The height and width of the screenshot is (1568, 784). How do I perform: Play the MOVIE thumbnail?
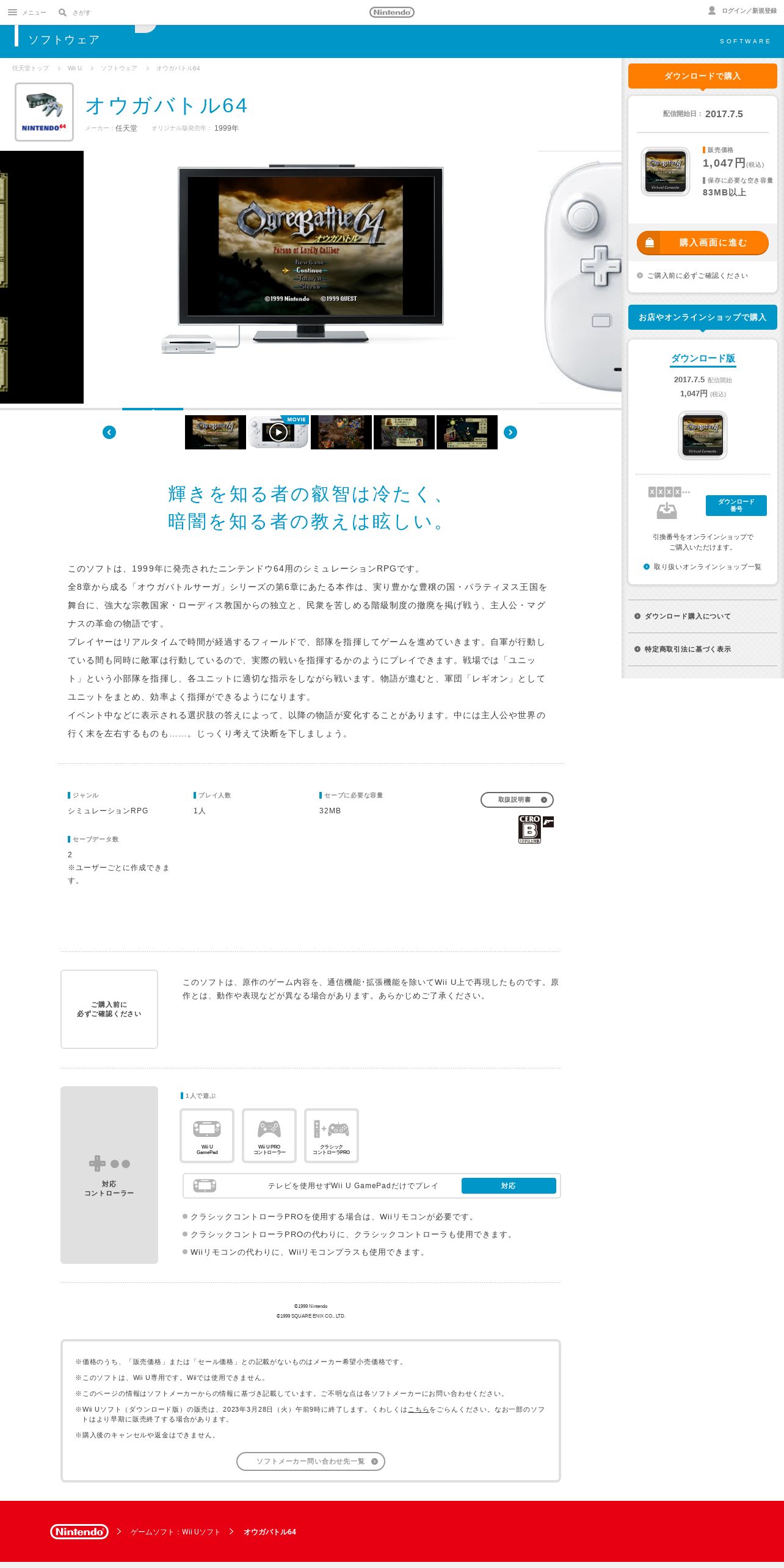278,432
